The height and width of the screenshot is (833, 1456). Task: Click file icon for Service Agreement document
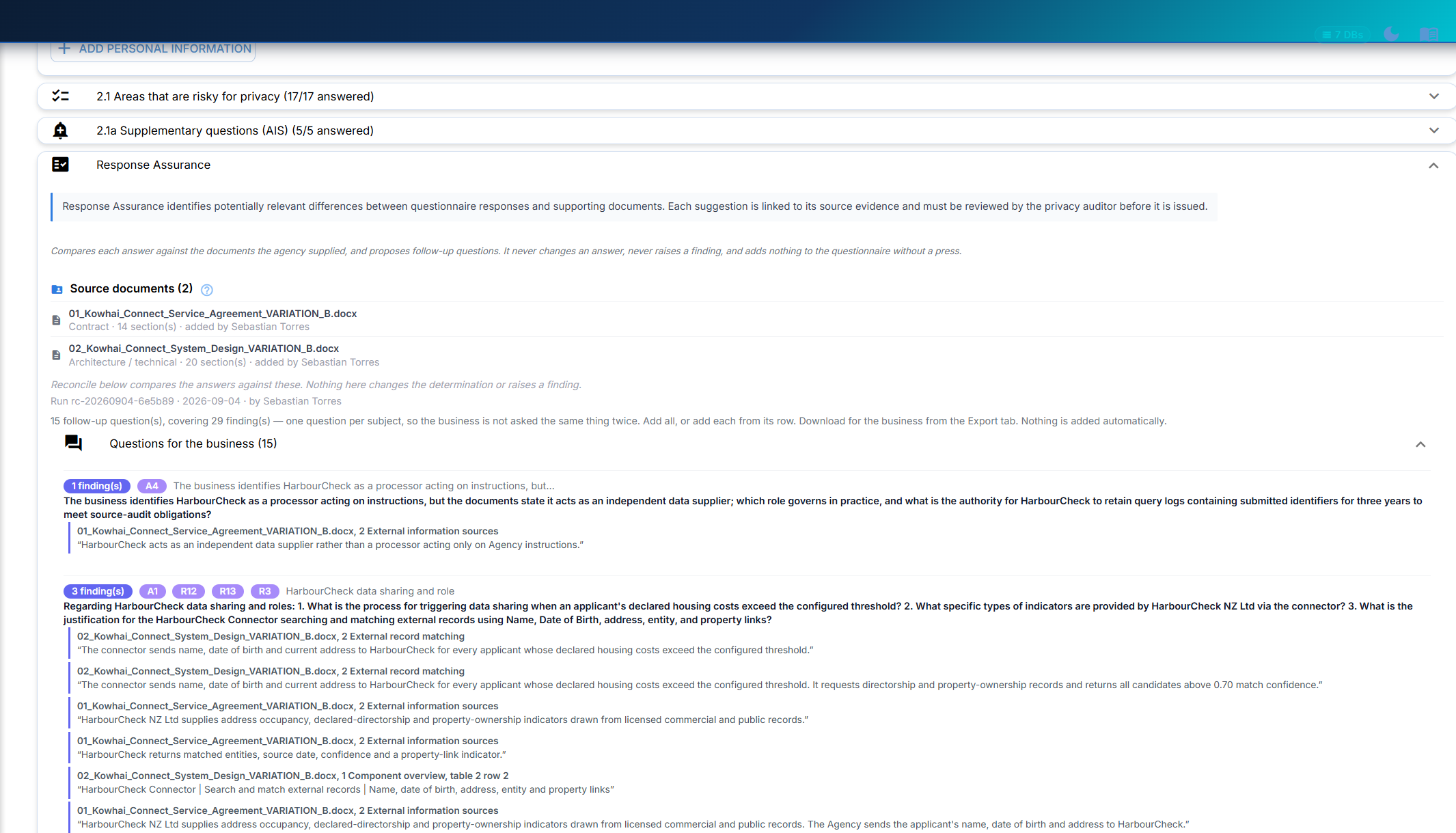pos(57,320)
